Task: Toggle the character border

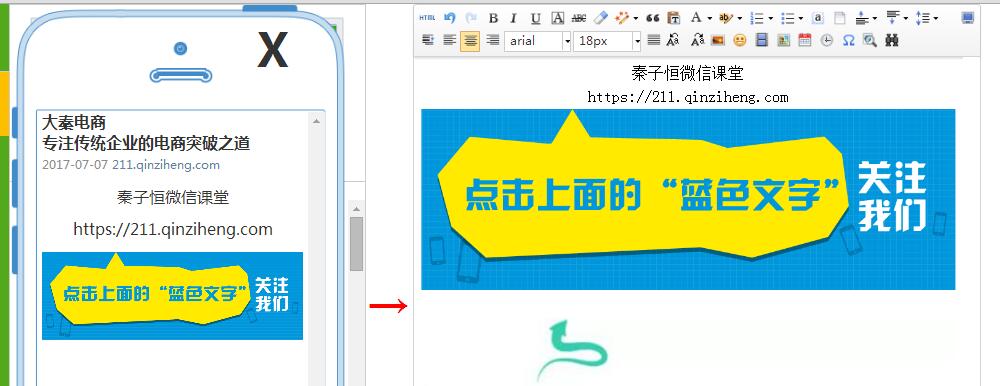Action: [557, 18]
